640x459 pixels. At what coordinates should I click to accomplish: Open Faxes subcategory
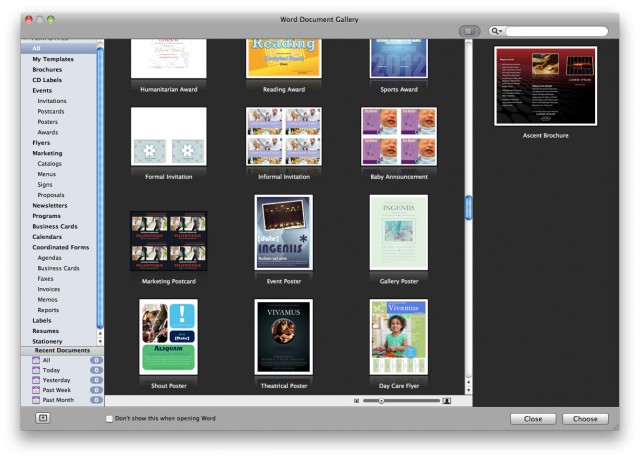(x=45, y=279)
